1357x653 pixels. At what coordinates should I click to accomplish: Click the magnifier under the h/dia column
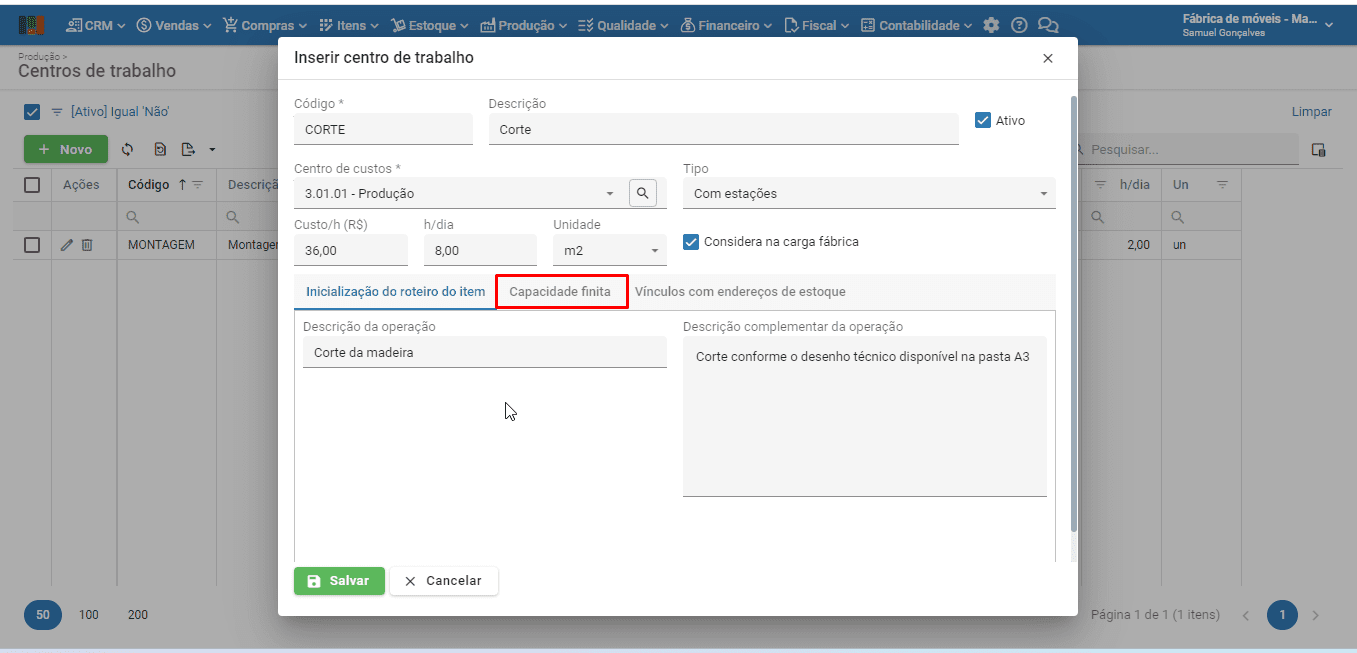(1097, 217)
